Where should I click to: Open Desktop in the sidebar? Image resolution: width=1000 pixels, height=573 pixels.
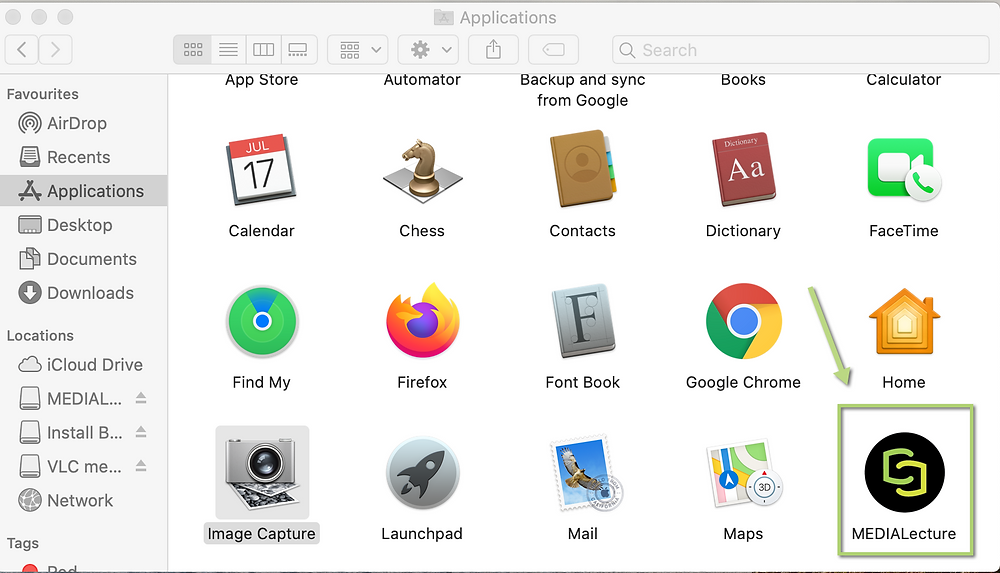pos(84,225)
